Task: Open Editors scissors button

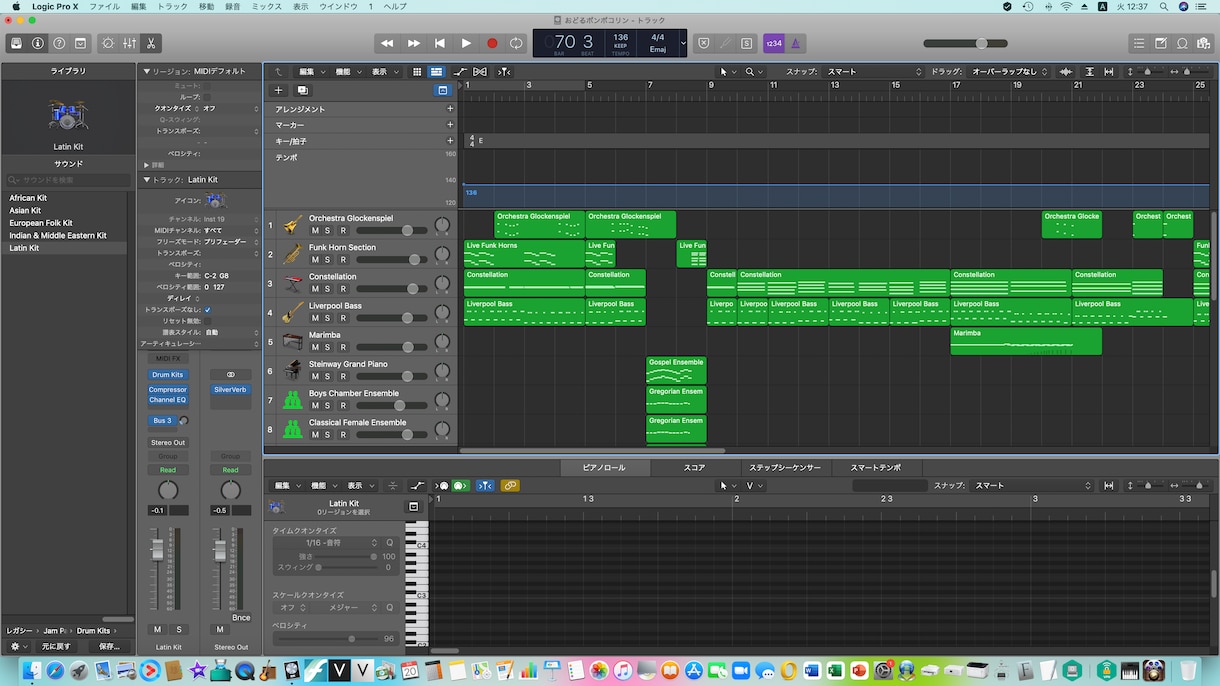Action: 150,43
